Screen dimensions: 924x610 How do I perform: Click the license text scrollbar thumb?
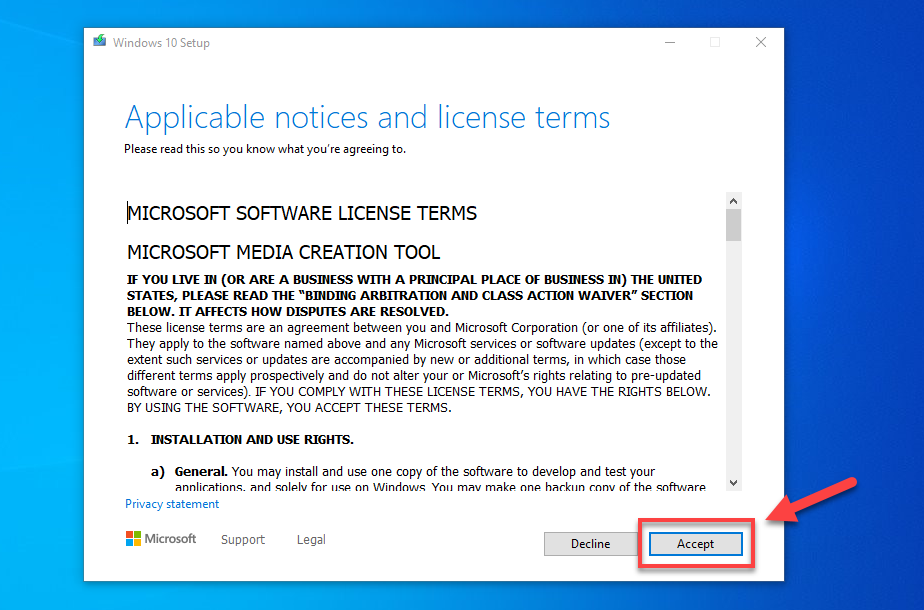pos(734,225)
